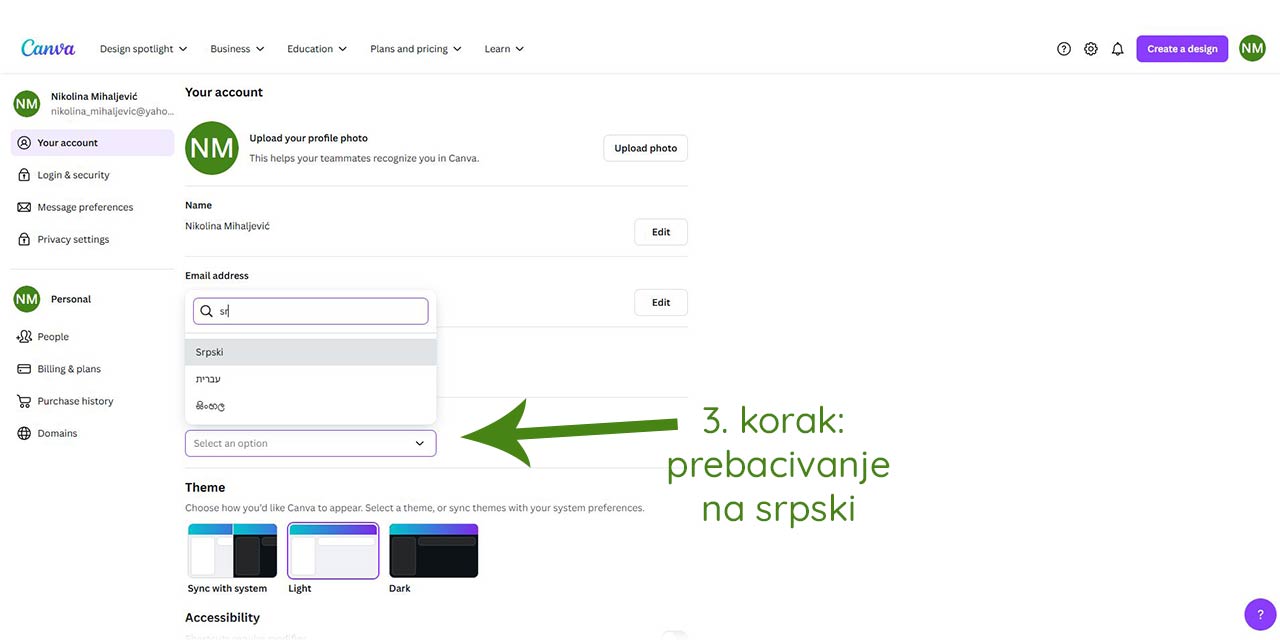This screenshot has height=640, width=1280.
Task: Open notifications with the bell icon
Action: pyautogui.click(x=1117, y=48)
